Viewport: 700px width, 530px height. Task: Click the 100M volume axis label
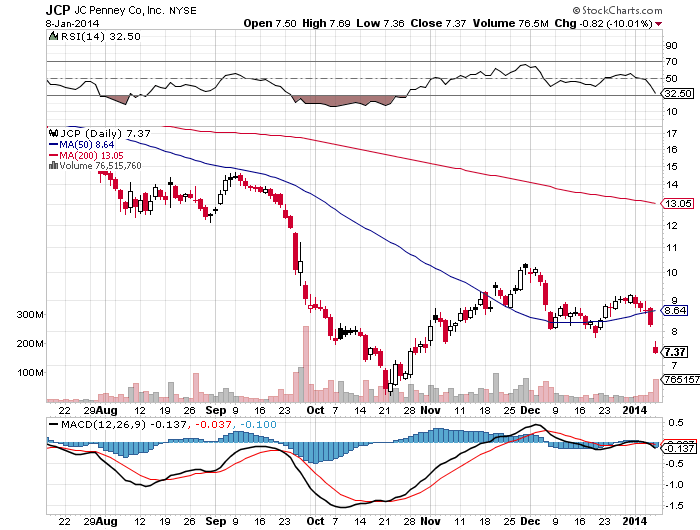pos(30,372)
